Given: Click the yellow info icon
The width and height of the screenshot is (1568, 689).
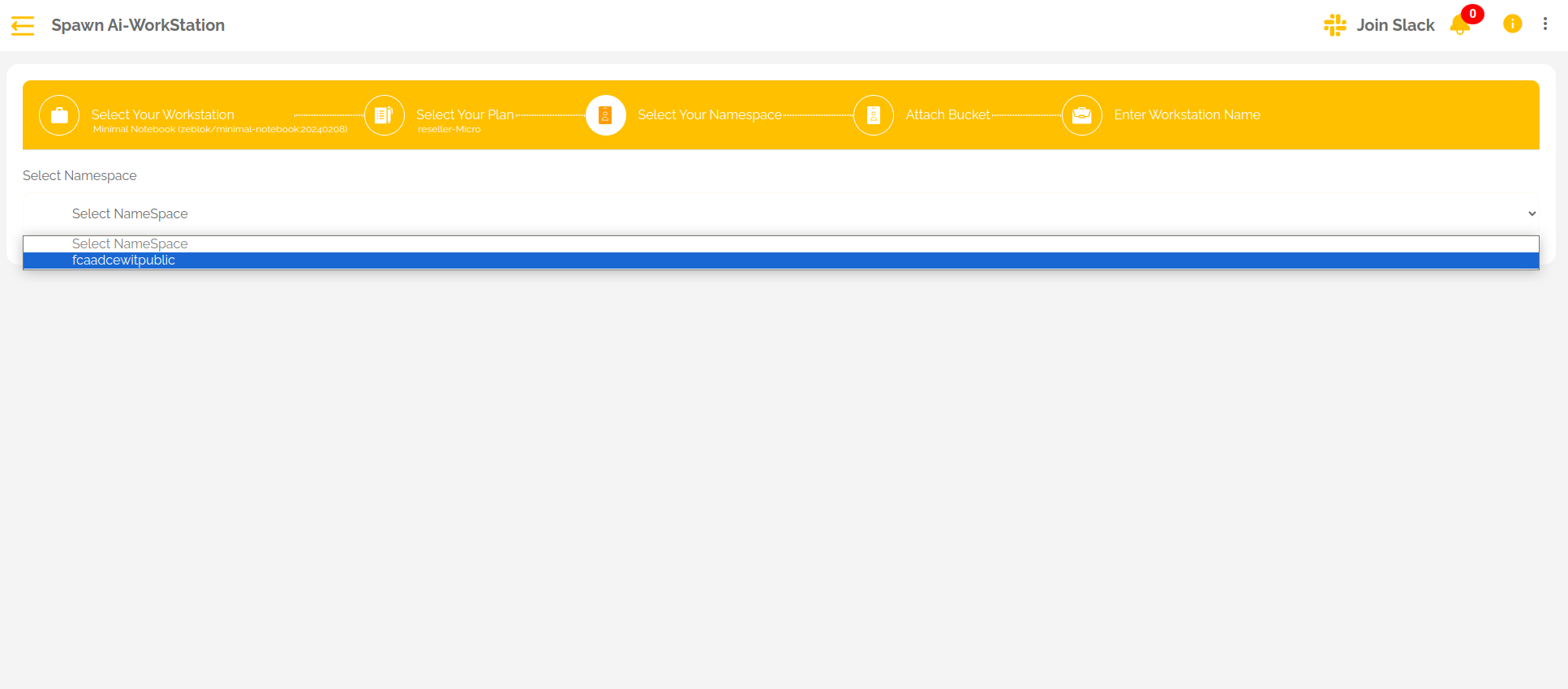Looking at the screenshot, I should pyautogui.click(x=1512, y=24).
